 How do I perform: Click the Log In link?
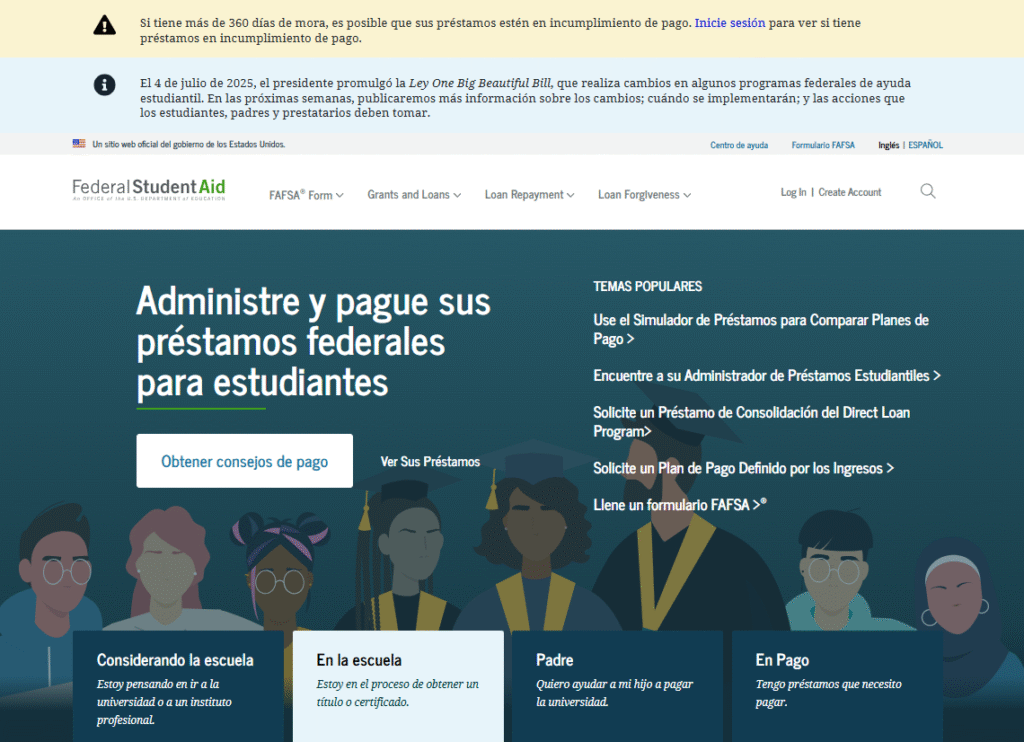point(793,192)
